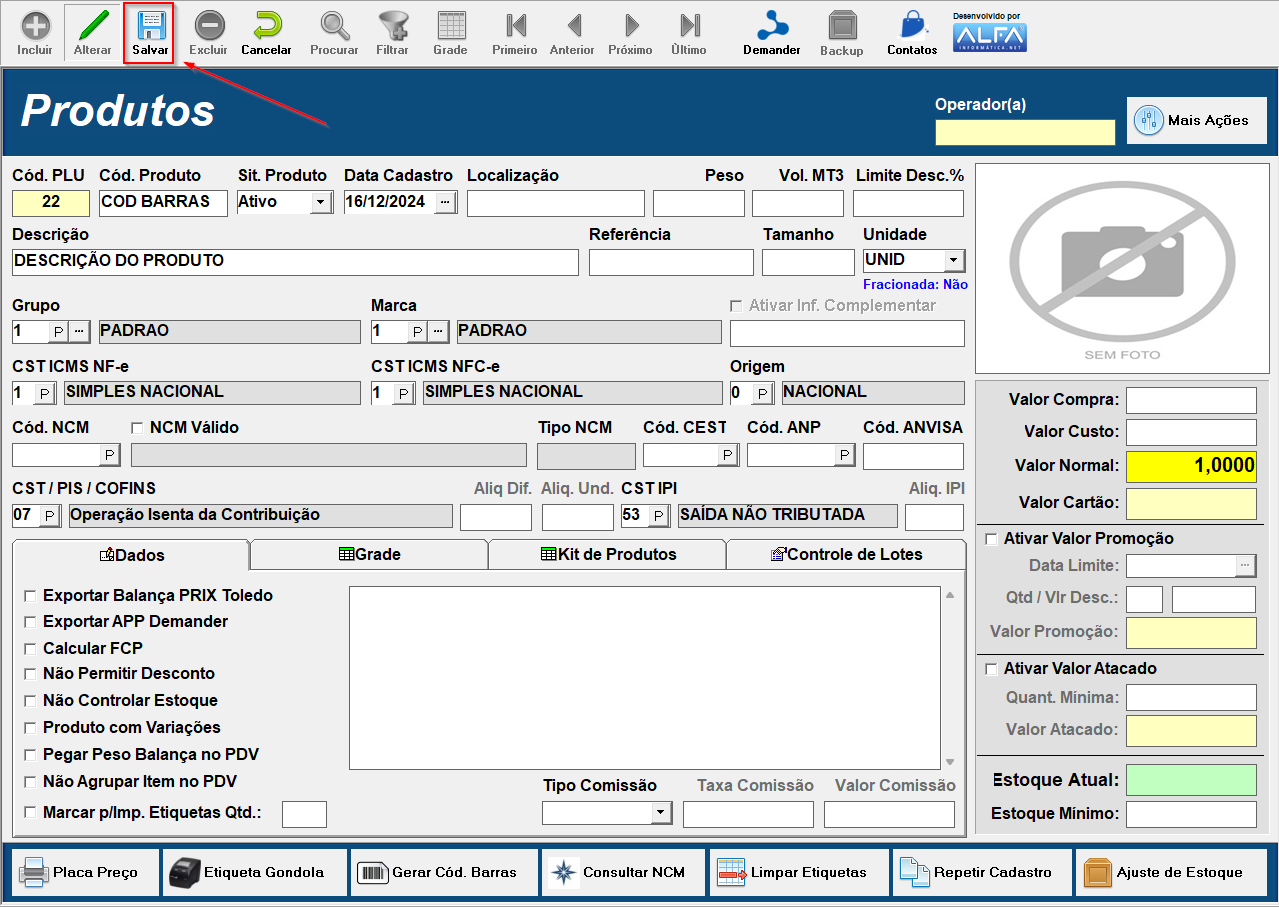The image size is (1279, 907).
Task: Expand the Tipo Comissão combo box
Action: [661, 813]
